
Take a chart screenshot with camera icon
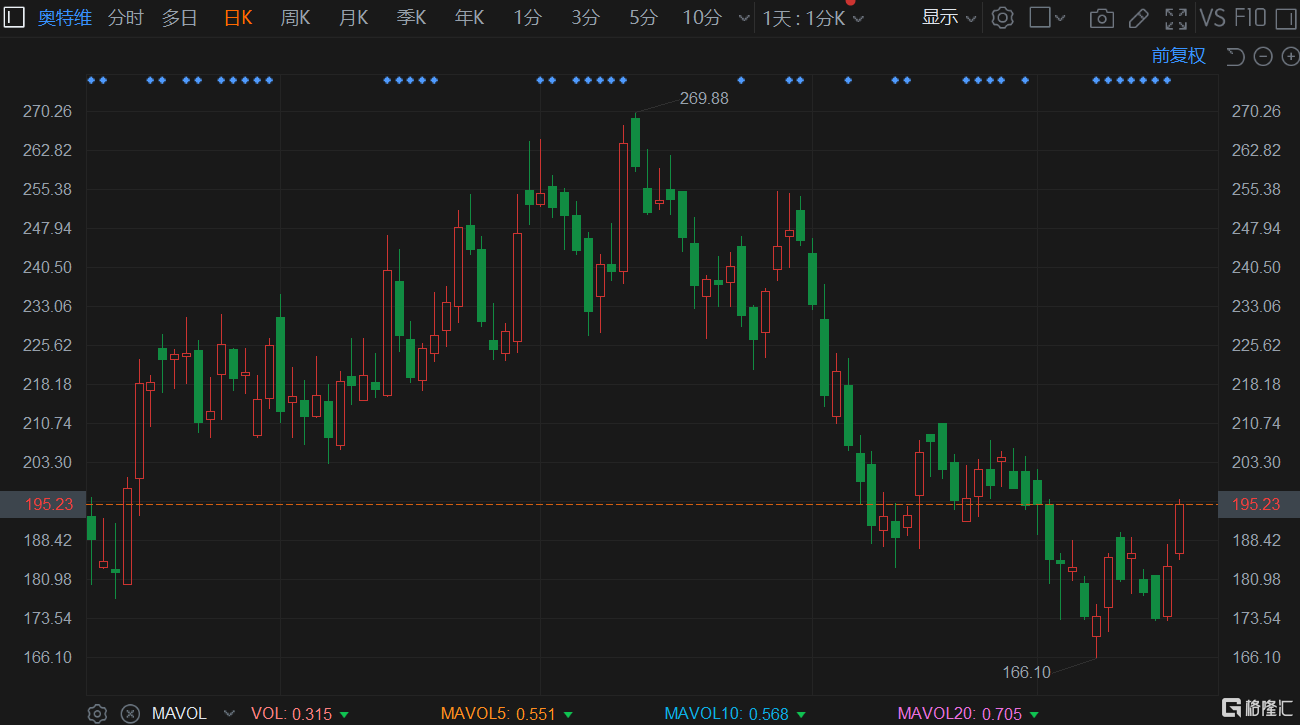[x=1101, y=18]
